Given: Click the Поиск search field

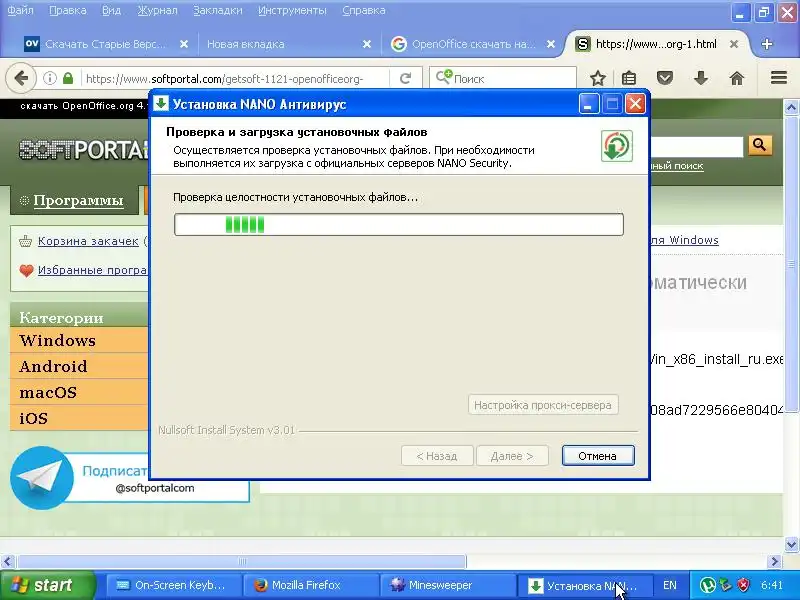Looking at the screenshot, I should [503, 79].
